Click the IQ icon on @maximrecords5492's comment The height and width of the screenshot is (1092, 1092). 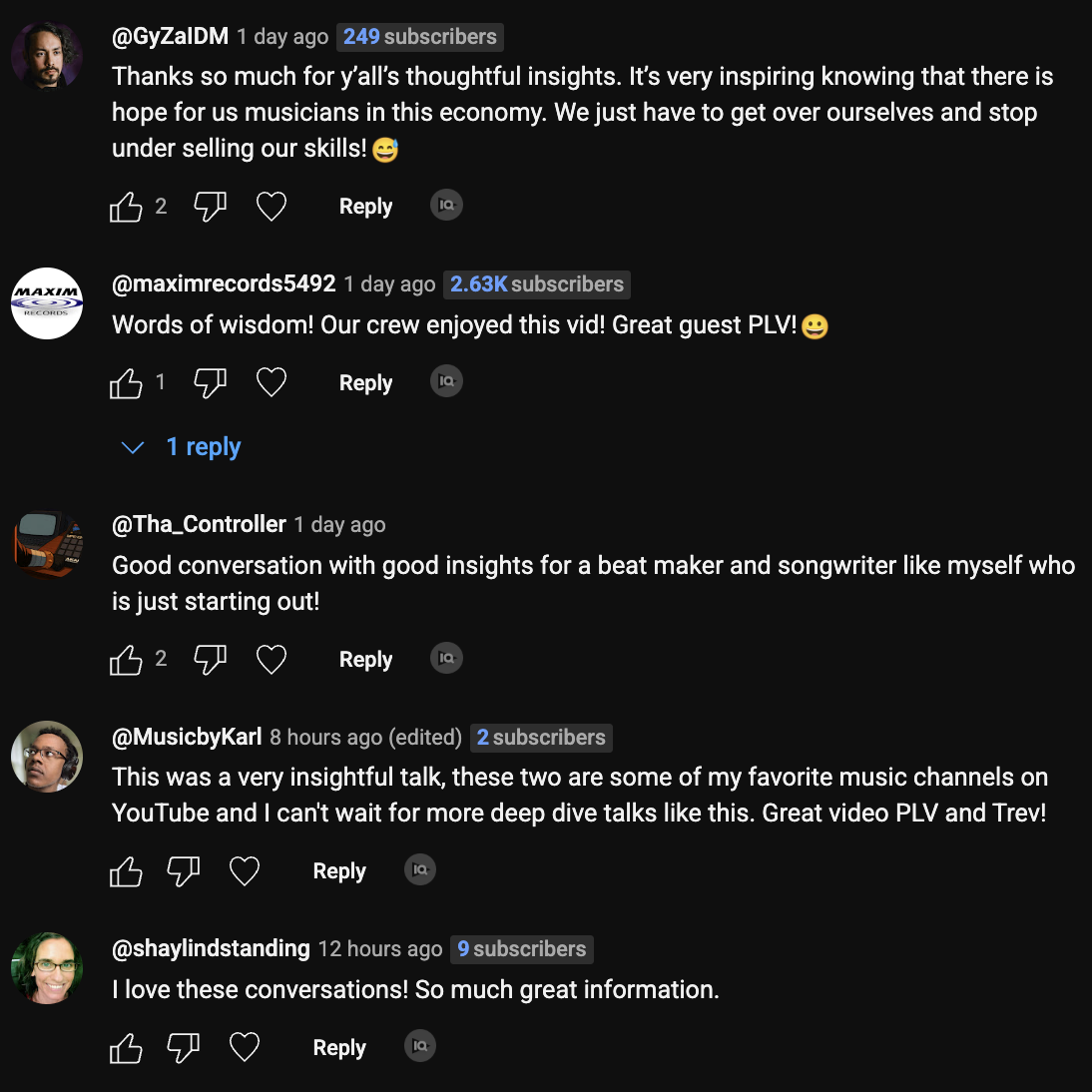(x=446, y=381)
